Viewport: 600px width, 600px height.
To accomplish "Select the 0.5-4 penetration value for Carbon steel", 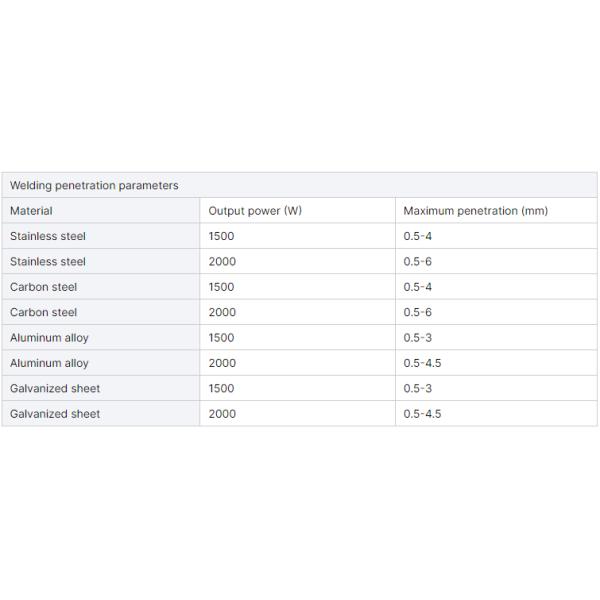I will (417, 287).
